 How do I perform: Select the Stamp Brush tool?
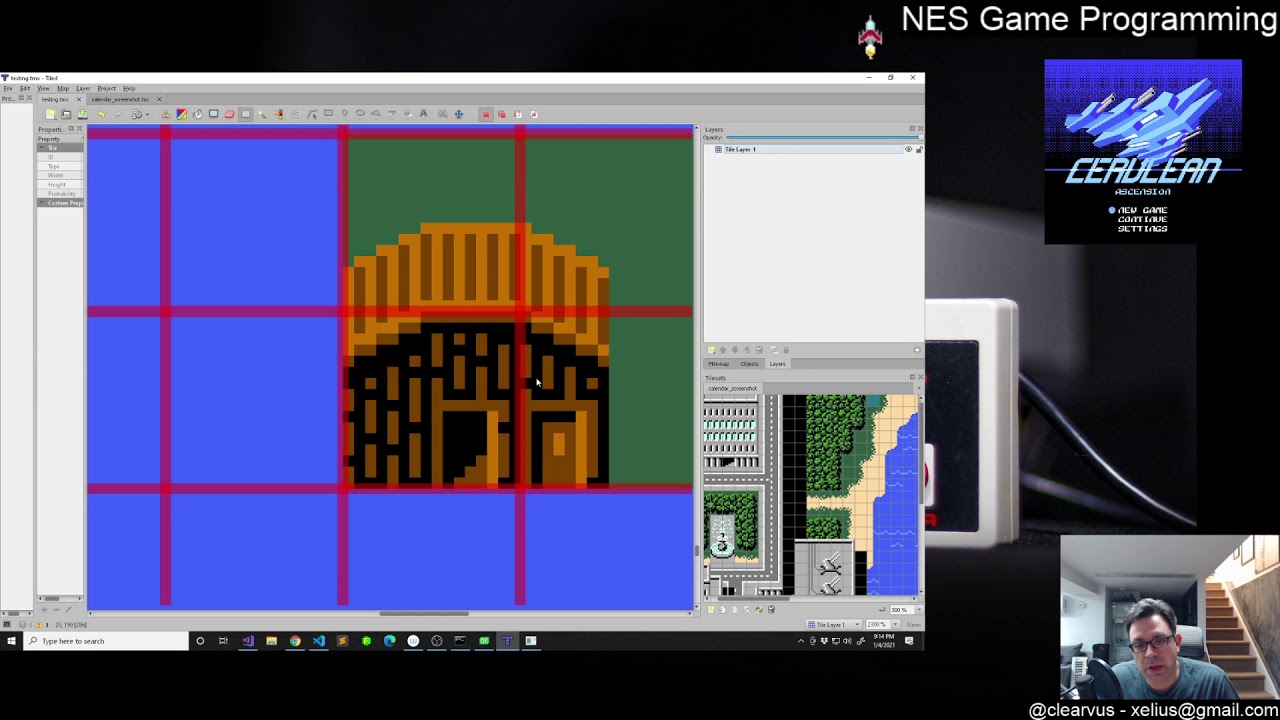(x=165, y=114)
